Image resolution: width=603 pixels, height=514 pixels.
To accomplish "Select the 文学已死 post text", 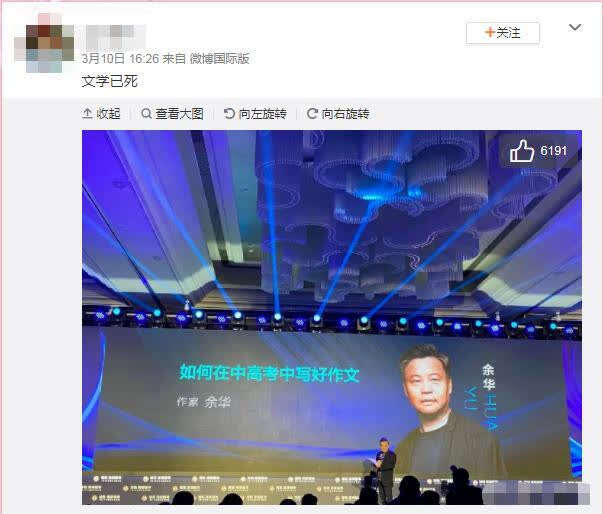I will pos(110,82).
